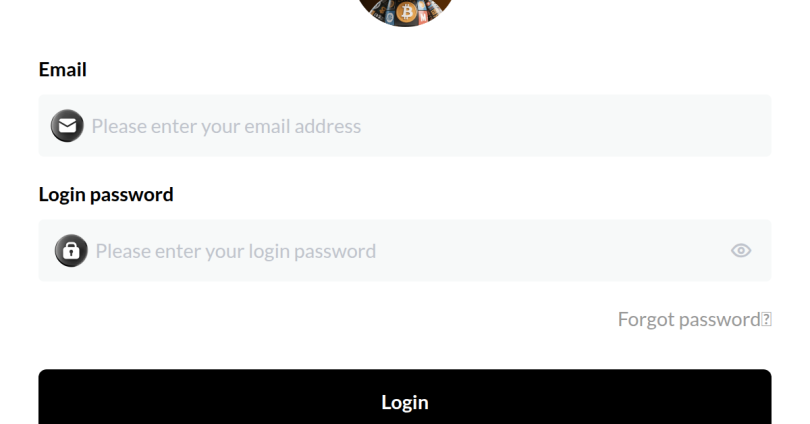Image resolution: width=810 pixels, height=424 pixels.
Task: Click placeholder "Please enter your login password"
Action: pos(236,251)
